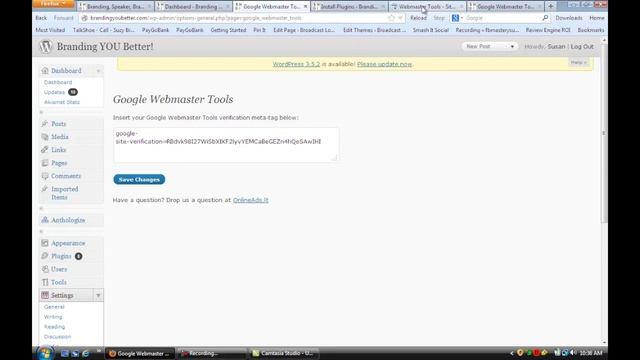Click the Downloads toolbar button
The image size is (640, 360).
[x=569, y=18]
